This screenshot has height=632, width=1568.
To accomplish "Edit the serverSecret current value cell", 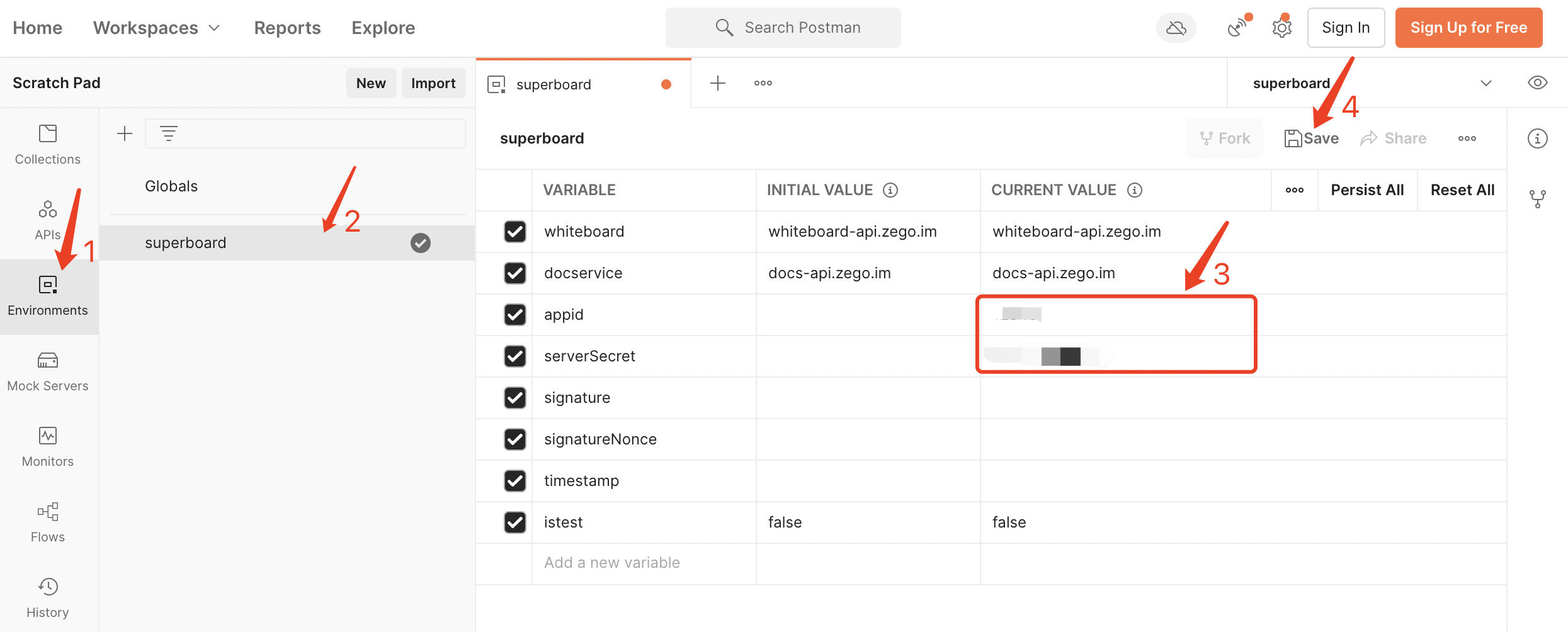I will (1243, 356).
